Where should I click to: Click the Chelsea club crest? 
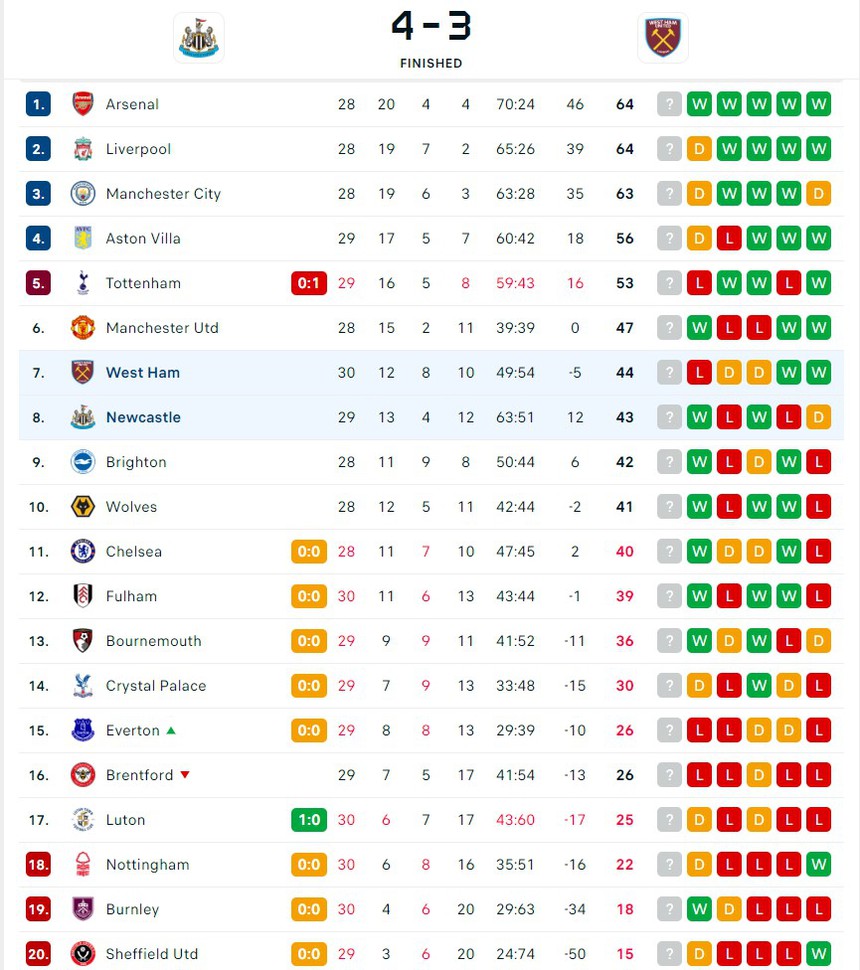pos(82,552)
